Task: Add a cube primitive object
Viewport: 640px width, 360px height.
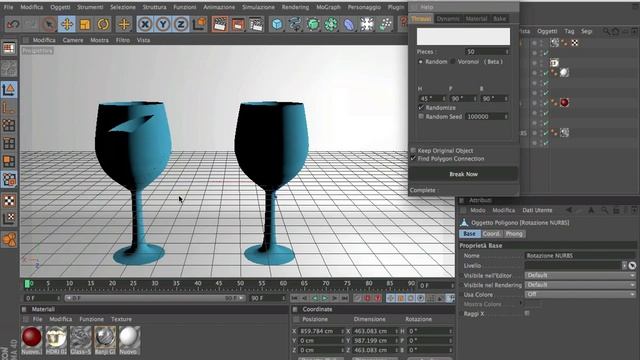Action: [x=277, y=24]
